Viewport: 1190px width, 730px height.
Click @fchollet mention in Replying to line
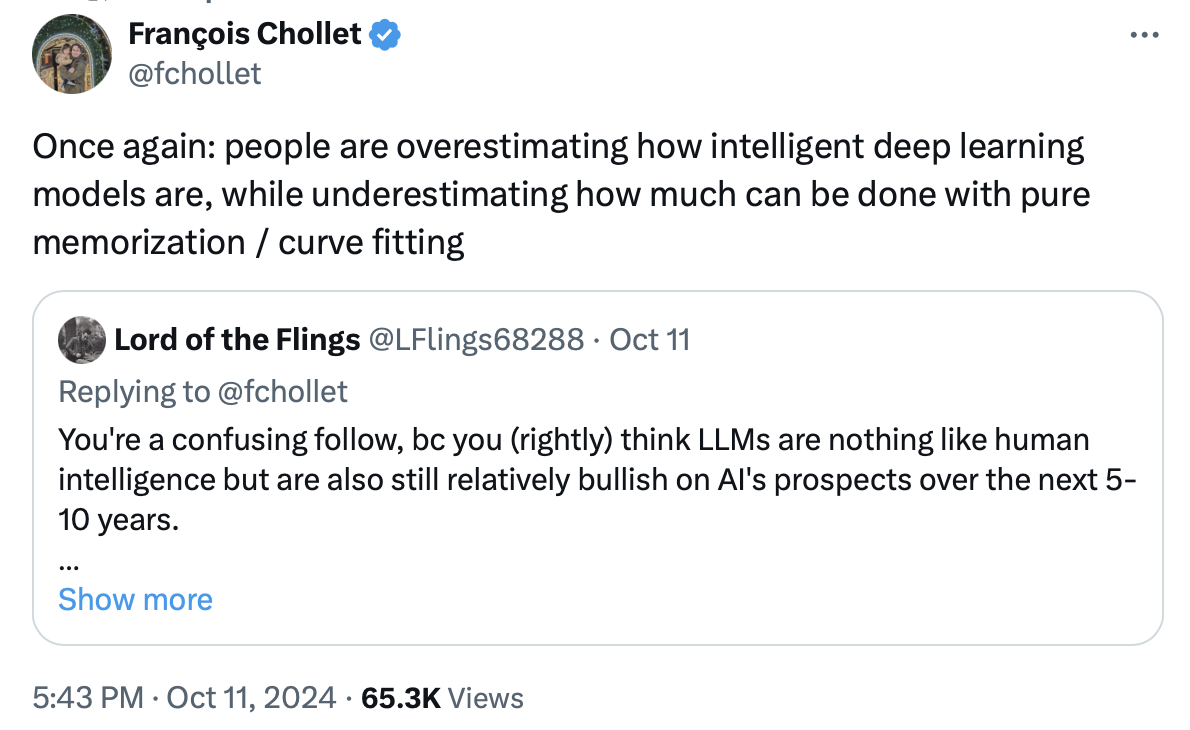click(282, 391)
